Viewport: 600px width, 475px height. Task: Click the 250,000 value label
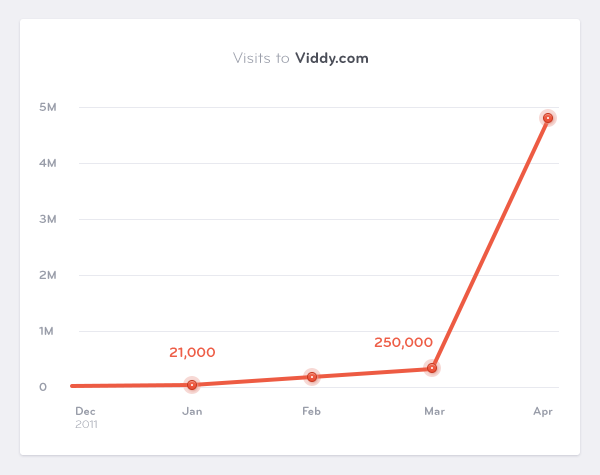403,342
